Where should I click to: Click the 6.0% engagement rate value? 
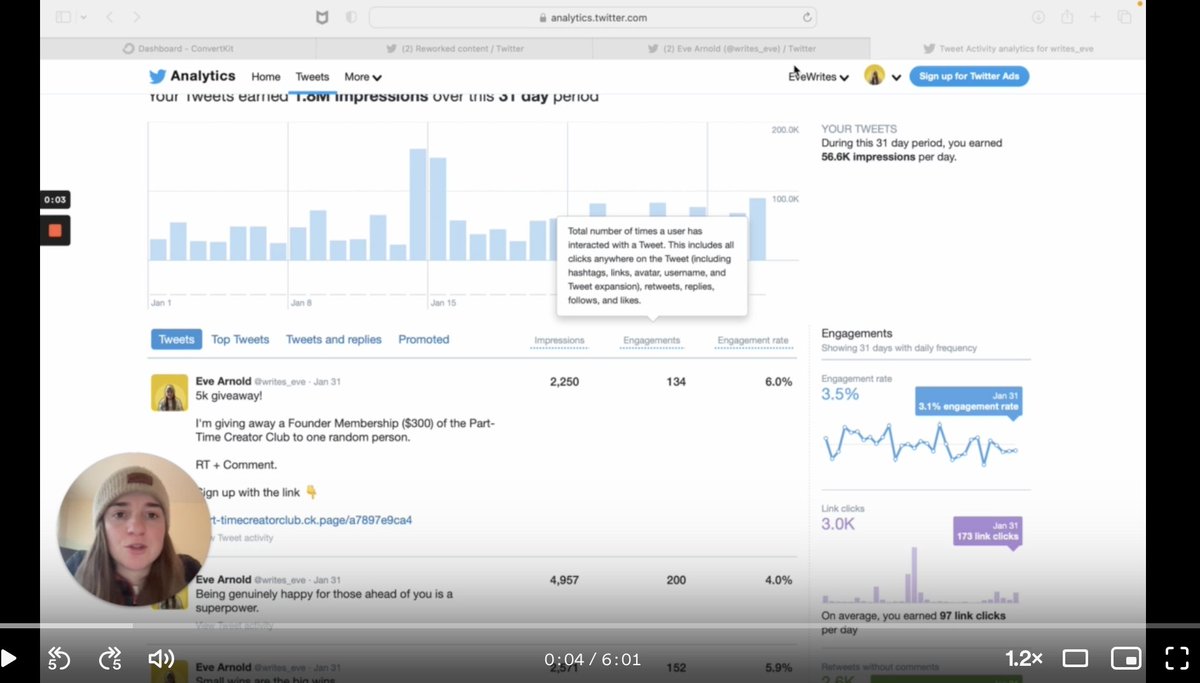click(x=778, y=382)
